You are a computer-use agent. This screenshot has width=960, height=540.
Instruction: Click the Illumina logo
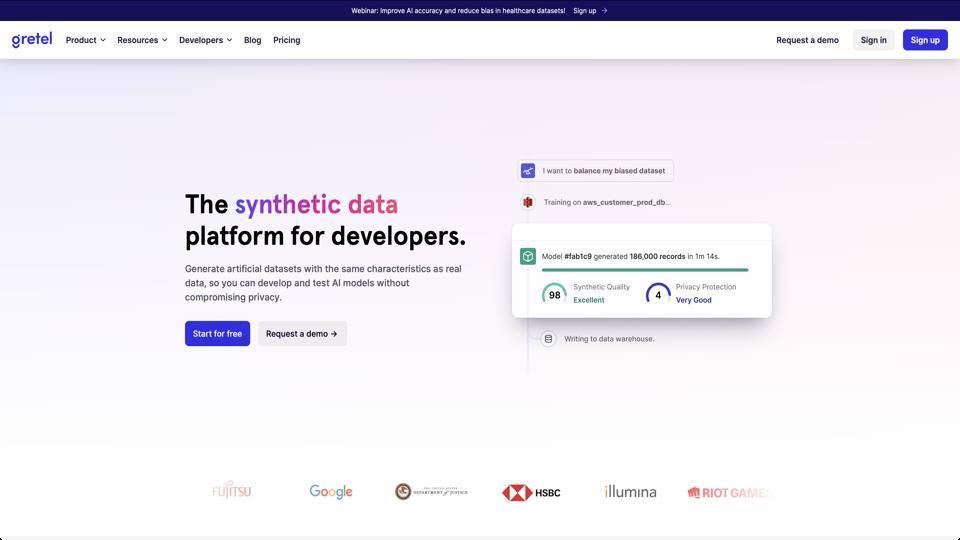click(x=630, y=492)
